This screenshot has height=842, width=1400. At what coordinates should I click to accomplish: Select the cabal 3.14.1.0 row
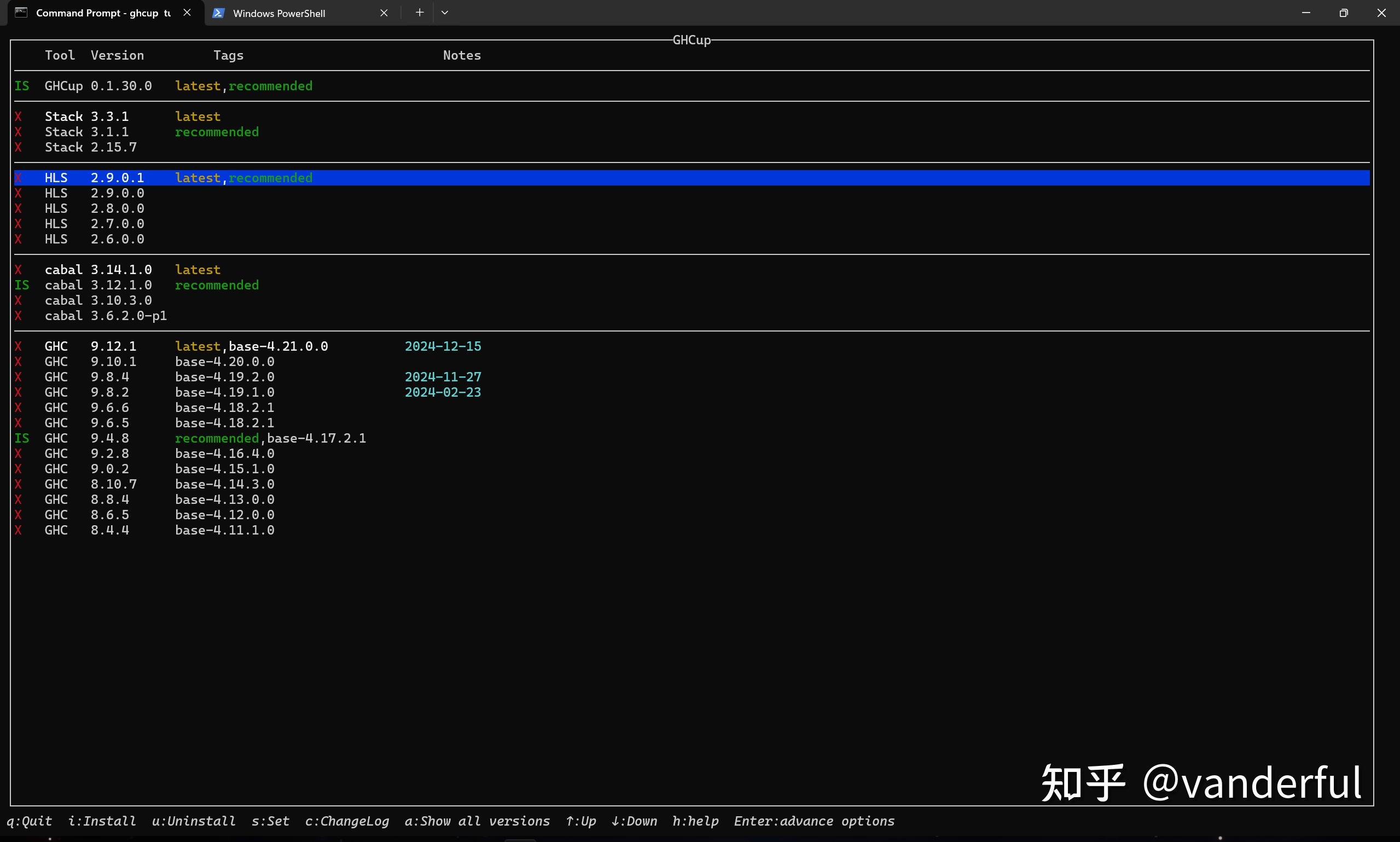692,270
